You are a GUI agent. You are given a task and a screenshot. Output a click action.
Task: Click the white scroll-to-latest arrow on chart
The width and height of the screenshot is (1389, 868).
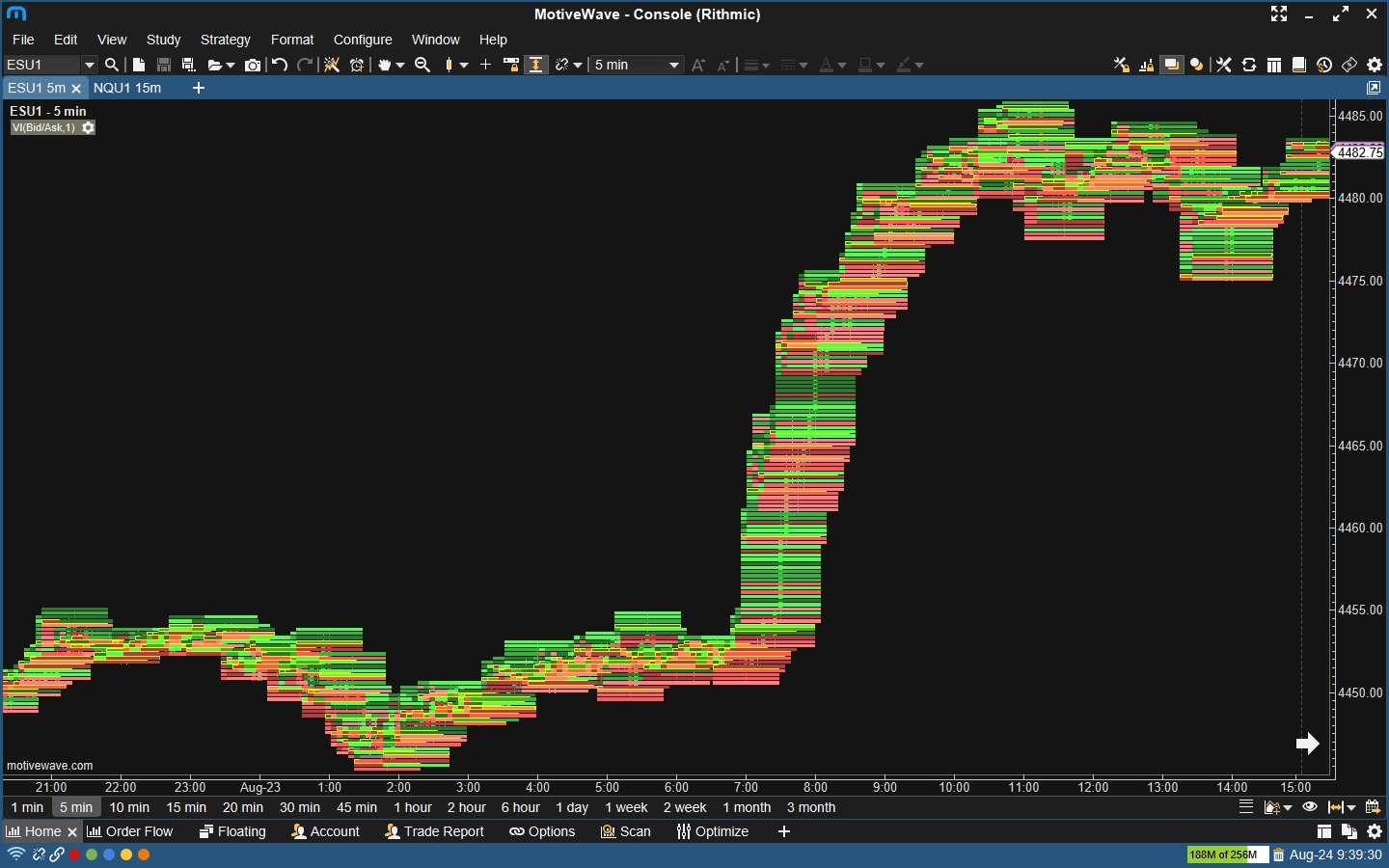tap(1307, 743)
